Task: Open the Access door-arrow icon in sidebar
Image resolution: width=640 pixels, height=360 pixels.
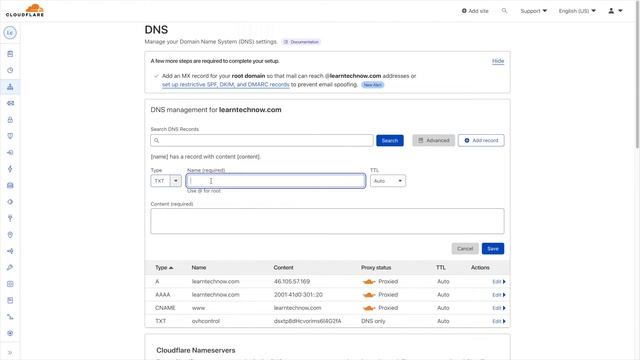Action: (10, 152)
